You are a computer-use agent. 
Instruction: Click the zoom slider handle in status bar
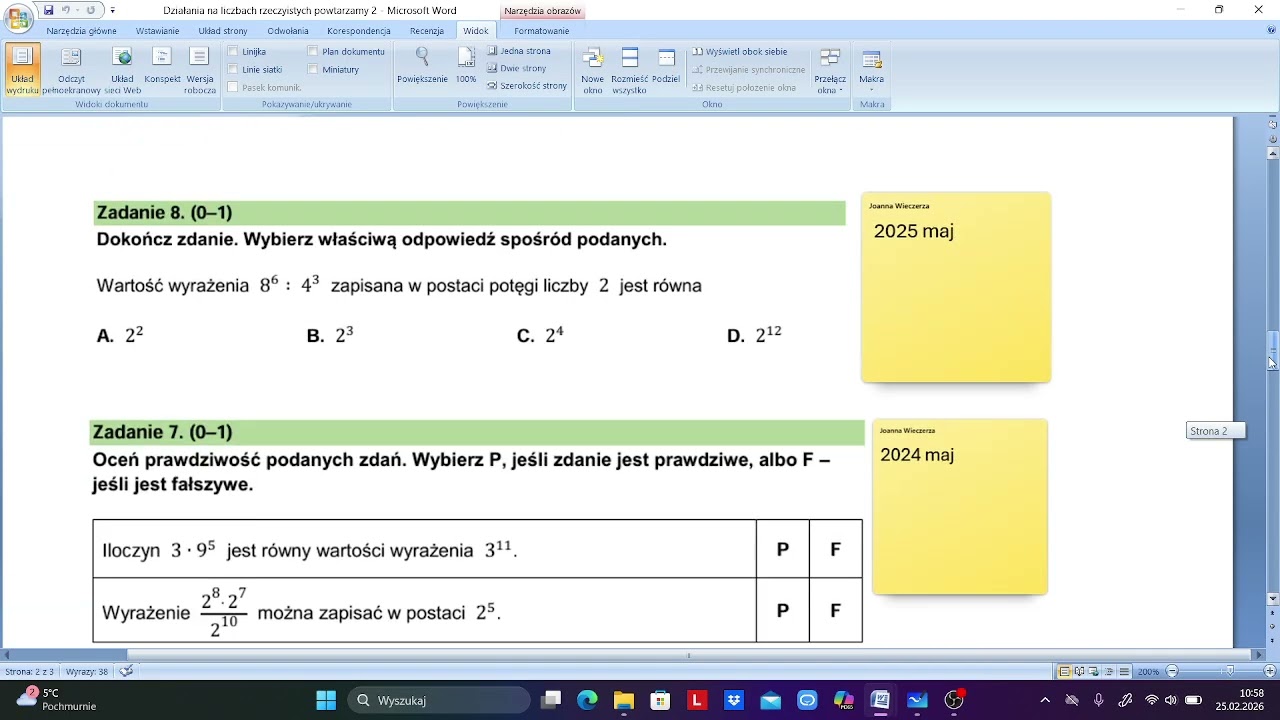coord(1230,672)
